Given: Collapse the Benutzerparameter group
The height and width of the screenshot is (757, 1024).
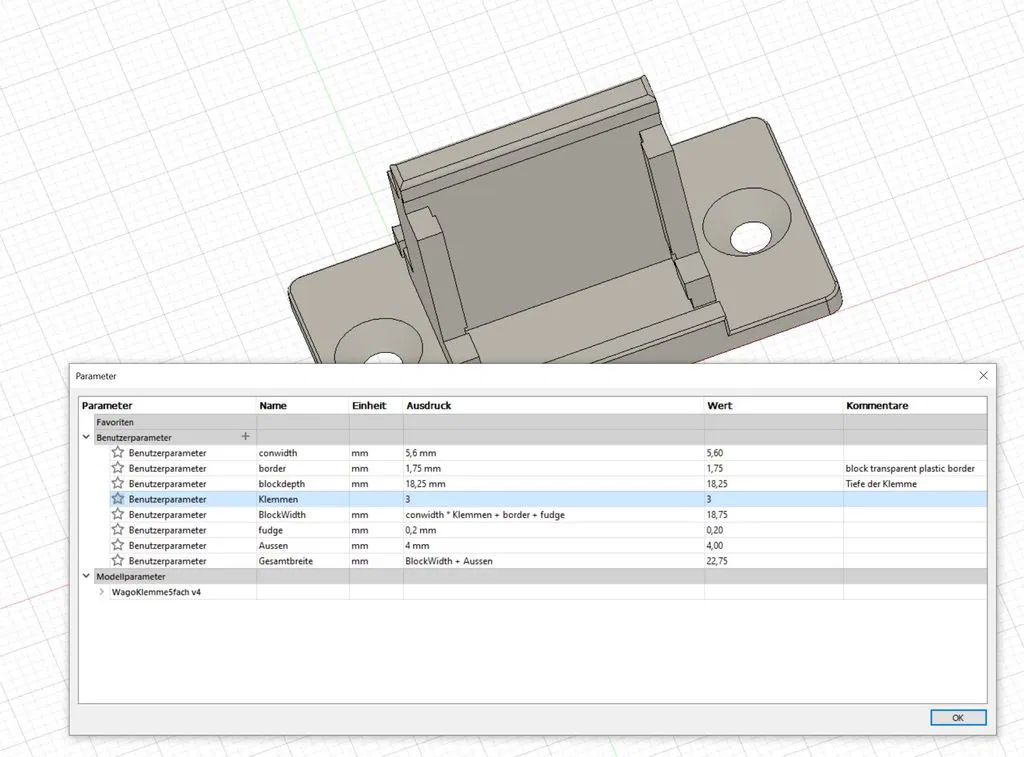Looking at the screenshot, I should pyautogui.click(x=86, y=437).
